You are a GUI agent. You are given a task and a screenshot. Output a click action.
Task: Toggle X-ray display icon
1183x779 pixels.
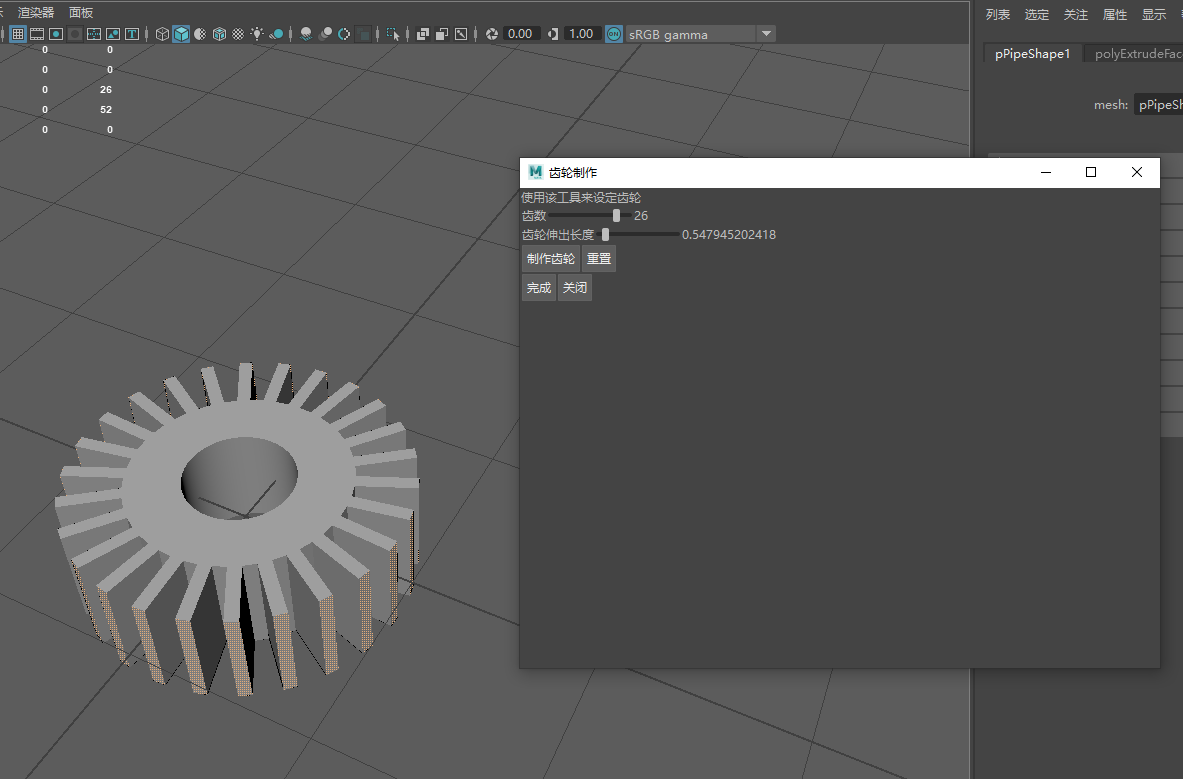pos(422,34)
